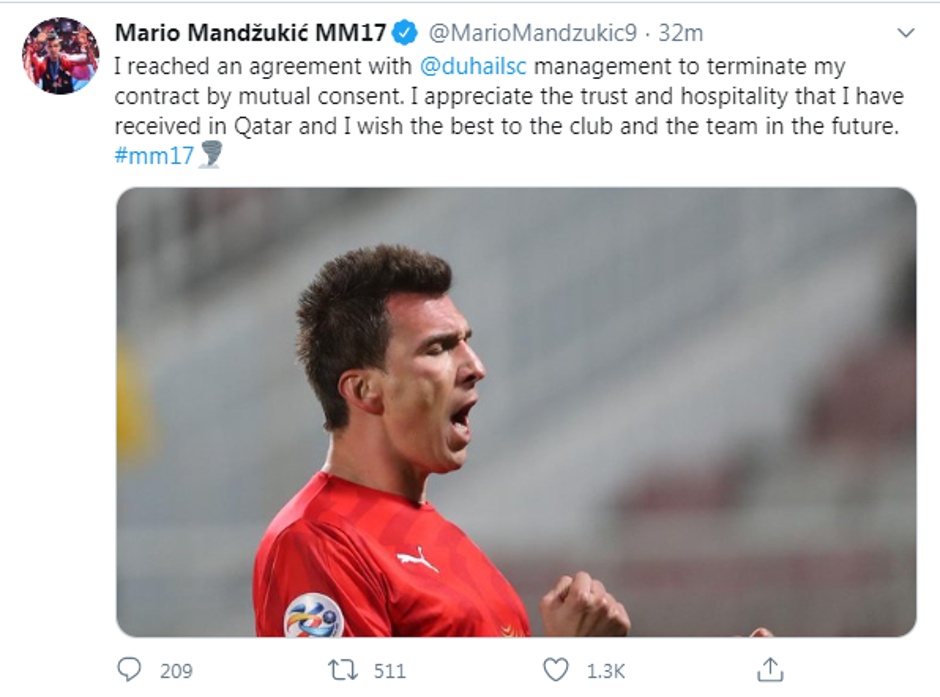Like the tweet with the heart icon
The image size is (940, 697).
coord(556,670)
